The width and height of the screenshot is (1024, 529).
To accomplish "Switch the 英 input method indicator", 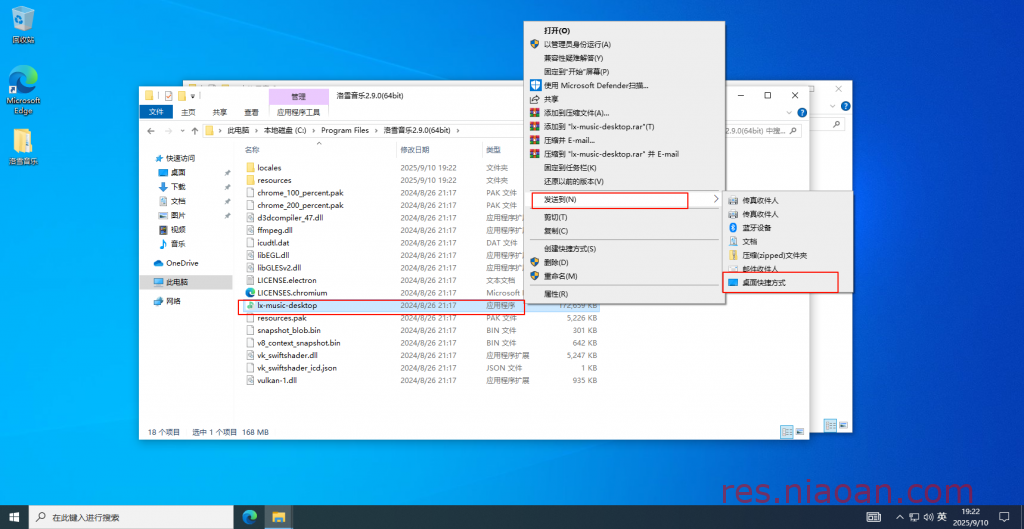I will click(x=942, y=517).
